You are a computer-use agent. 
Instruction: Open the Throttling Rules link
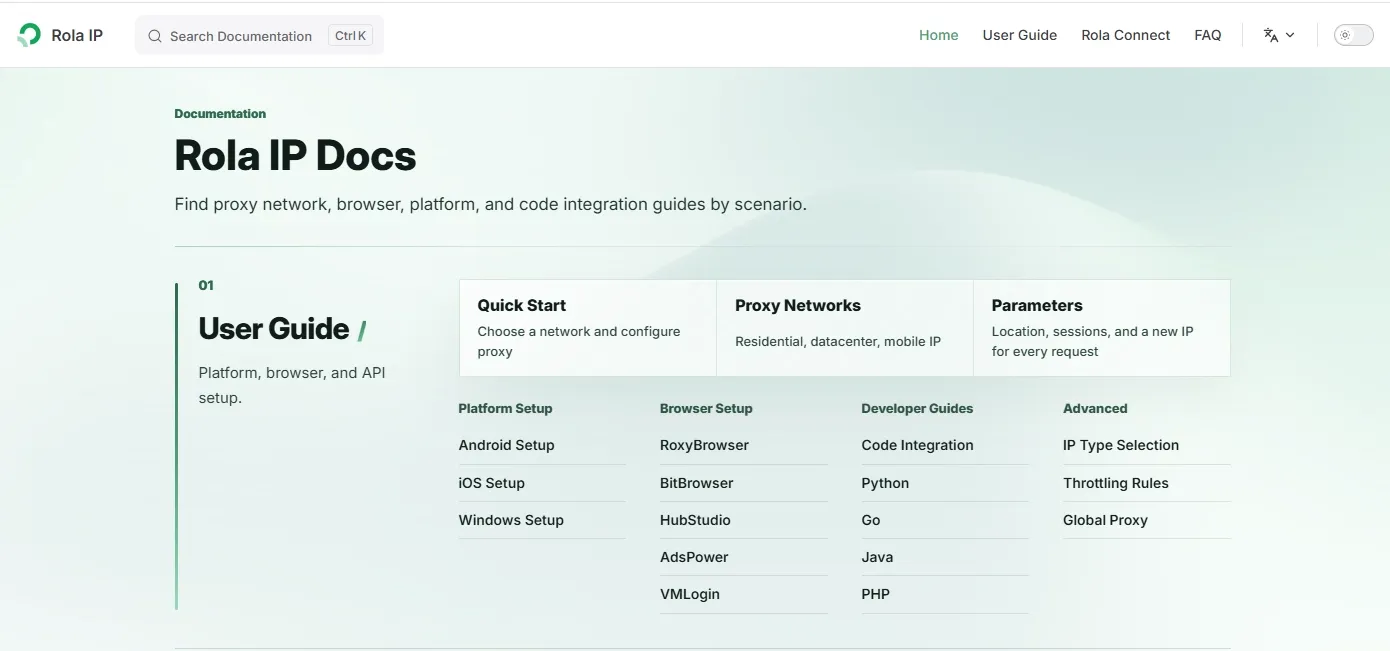click(x=1116, y=483)
